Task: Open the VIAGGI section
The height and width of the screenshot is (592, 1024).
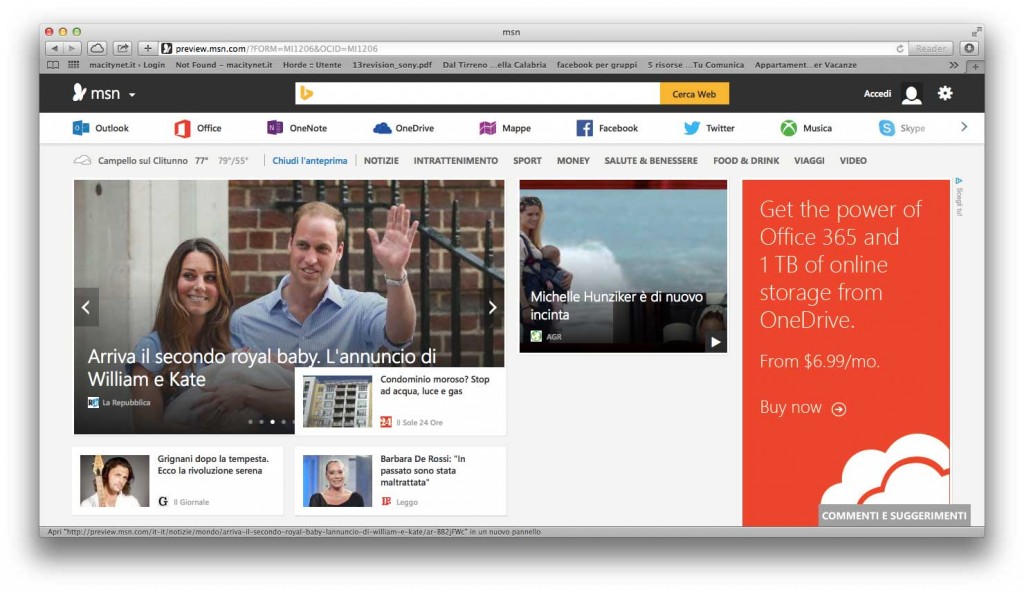Action: (809, 160)
